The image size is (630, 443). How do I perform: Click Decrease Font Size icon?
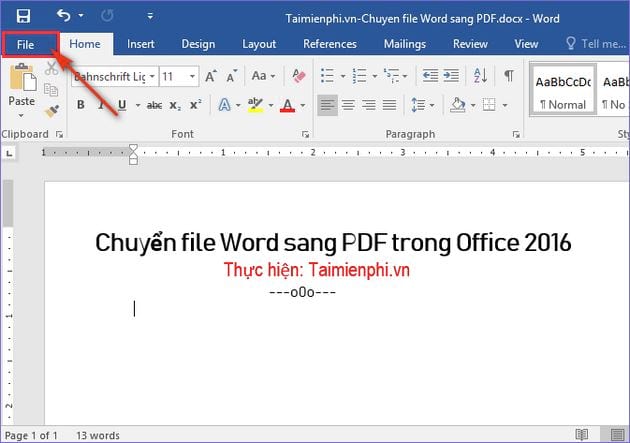(231, 76)
